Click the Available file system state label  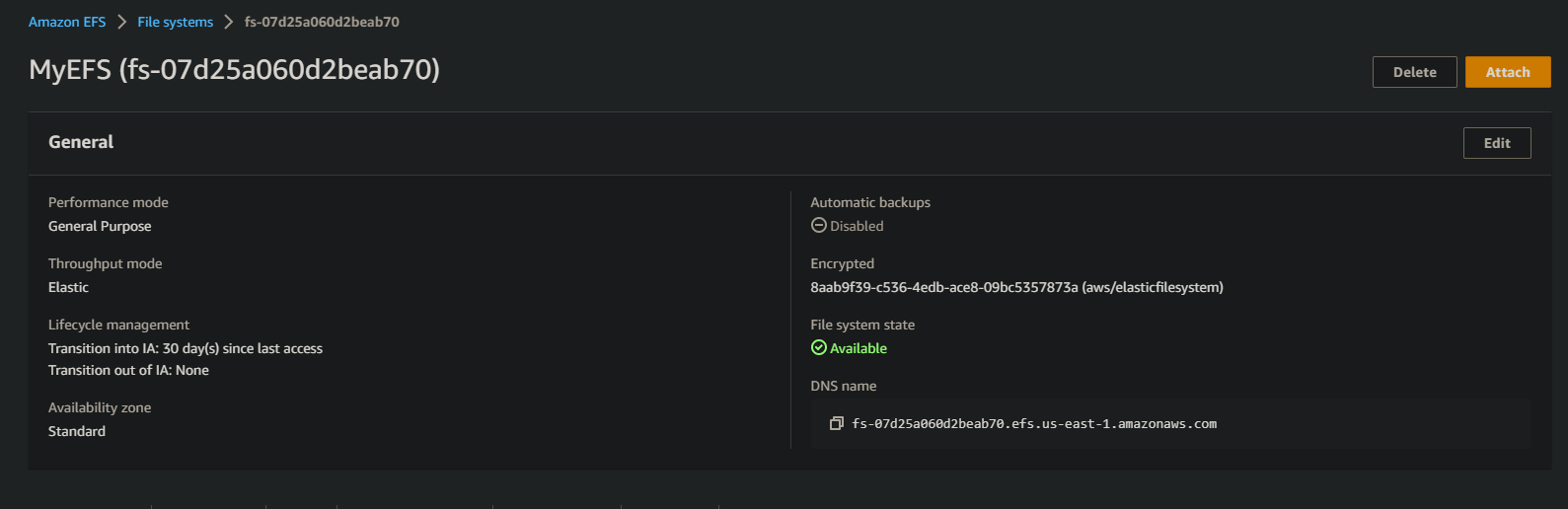(x=859, y=348)
